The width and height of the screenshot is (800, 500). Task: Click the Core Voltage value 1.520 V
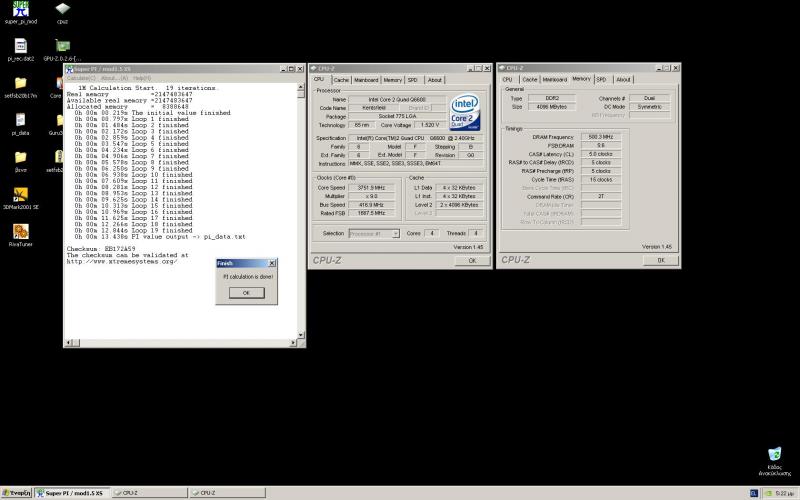coord(430,125)
